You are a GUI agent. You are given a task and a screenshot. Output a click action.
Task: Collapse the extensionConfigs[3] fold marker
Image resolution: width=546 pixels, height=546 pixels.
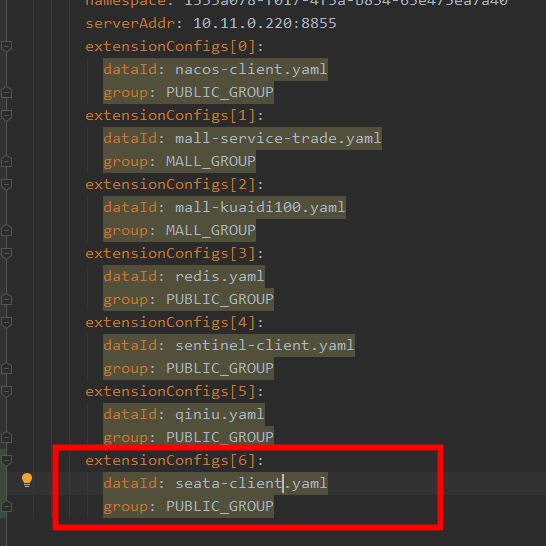[x=6, y=253]
